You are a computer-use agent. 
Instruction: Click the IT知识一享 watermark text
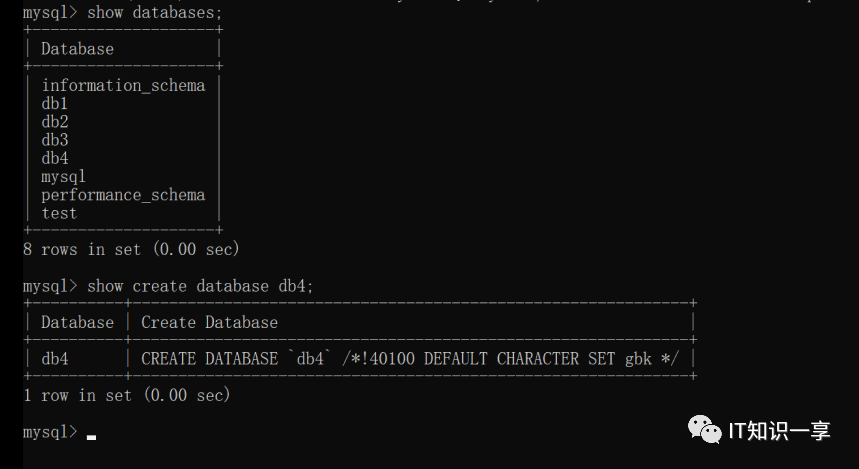point(780,431)
